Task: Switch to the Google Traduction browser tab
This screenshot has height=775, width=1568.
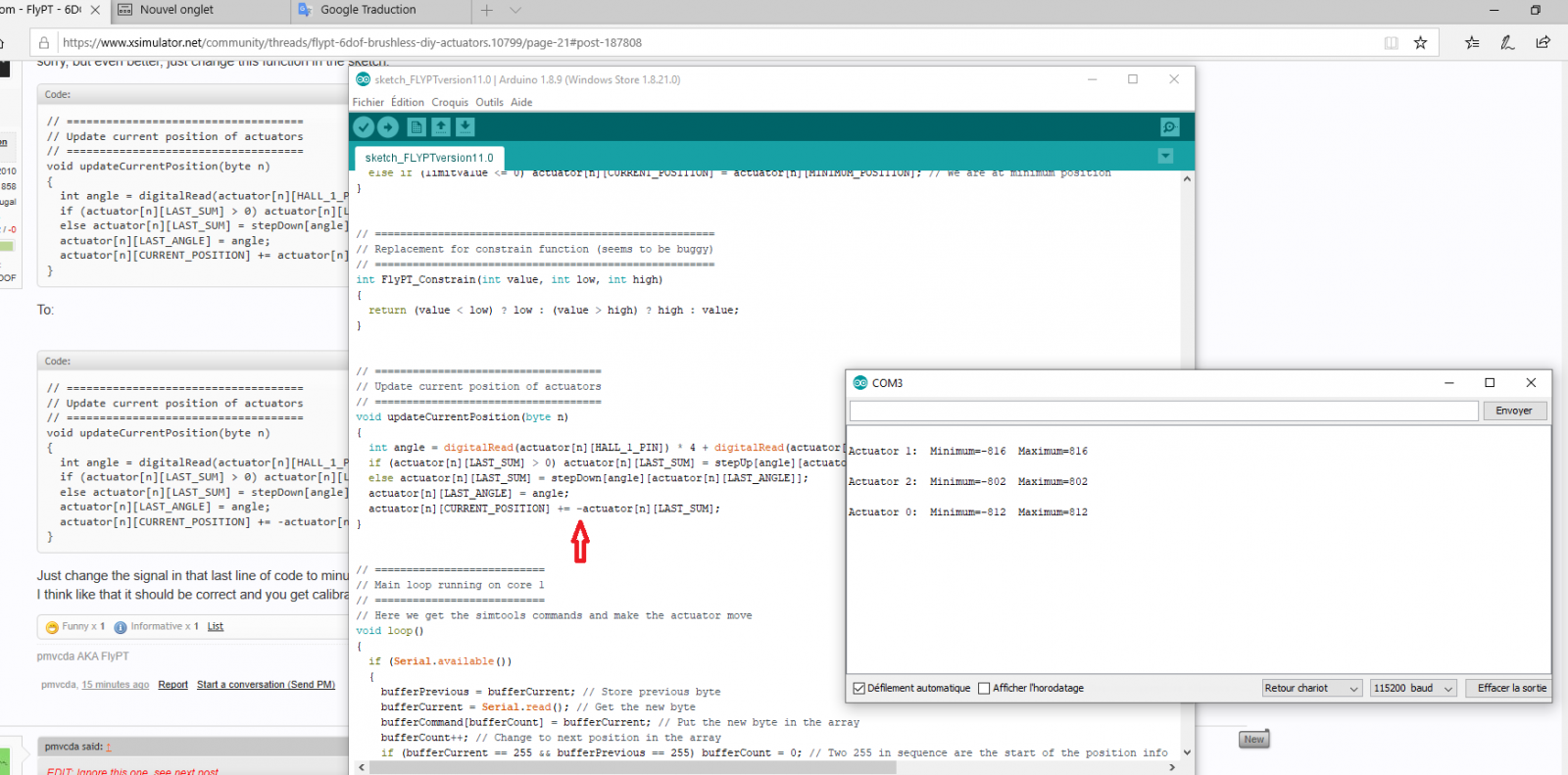Action: (367, 10)
